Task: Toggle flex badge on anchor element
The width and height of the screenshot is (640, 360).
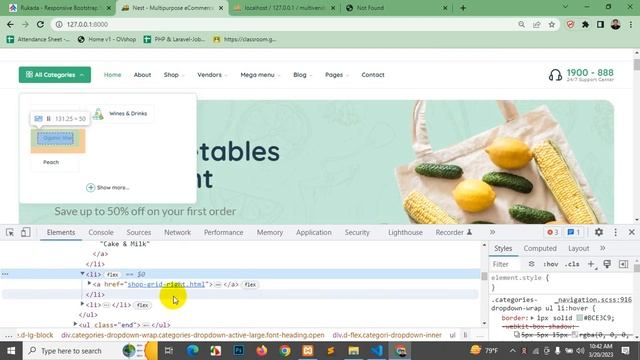Action: [250, 284]
